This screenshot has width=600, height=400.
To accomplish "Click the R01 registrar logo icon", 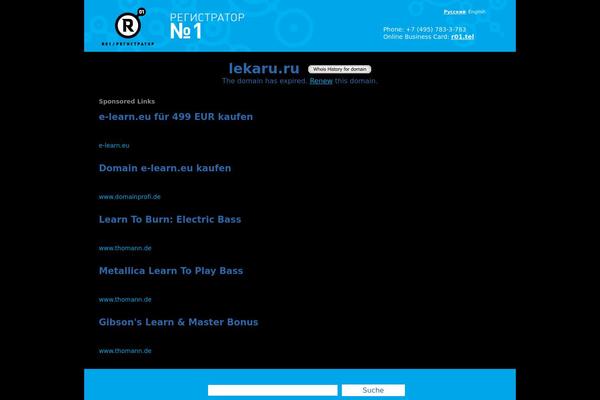I will click(129, 27).
